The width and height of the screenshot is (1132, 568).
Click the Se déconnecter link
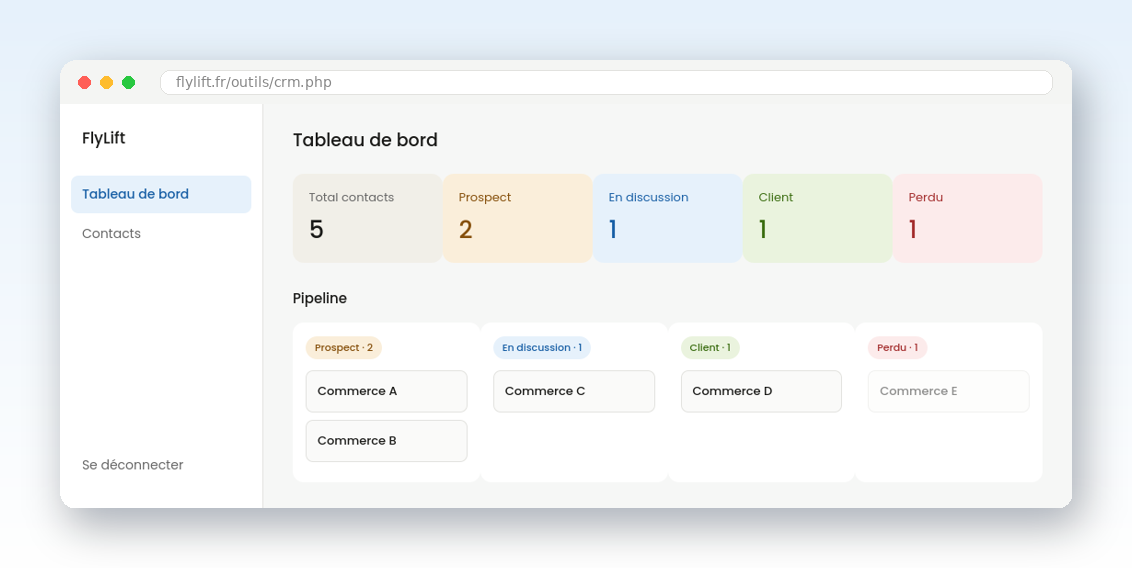(133, 465)
